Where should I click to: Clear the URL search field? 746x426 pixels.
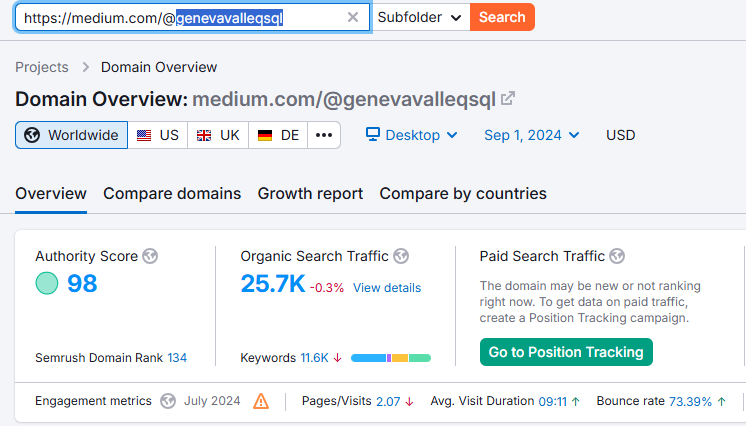353,18
